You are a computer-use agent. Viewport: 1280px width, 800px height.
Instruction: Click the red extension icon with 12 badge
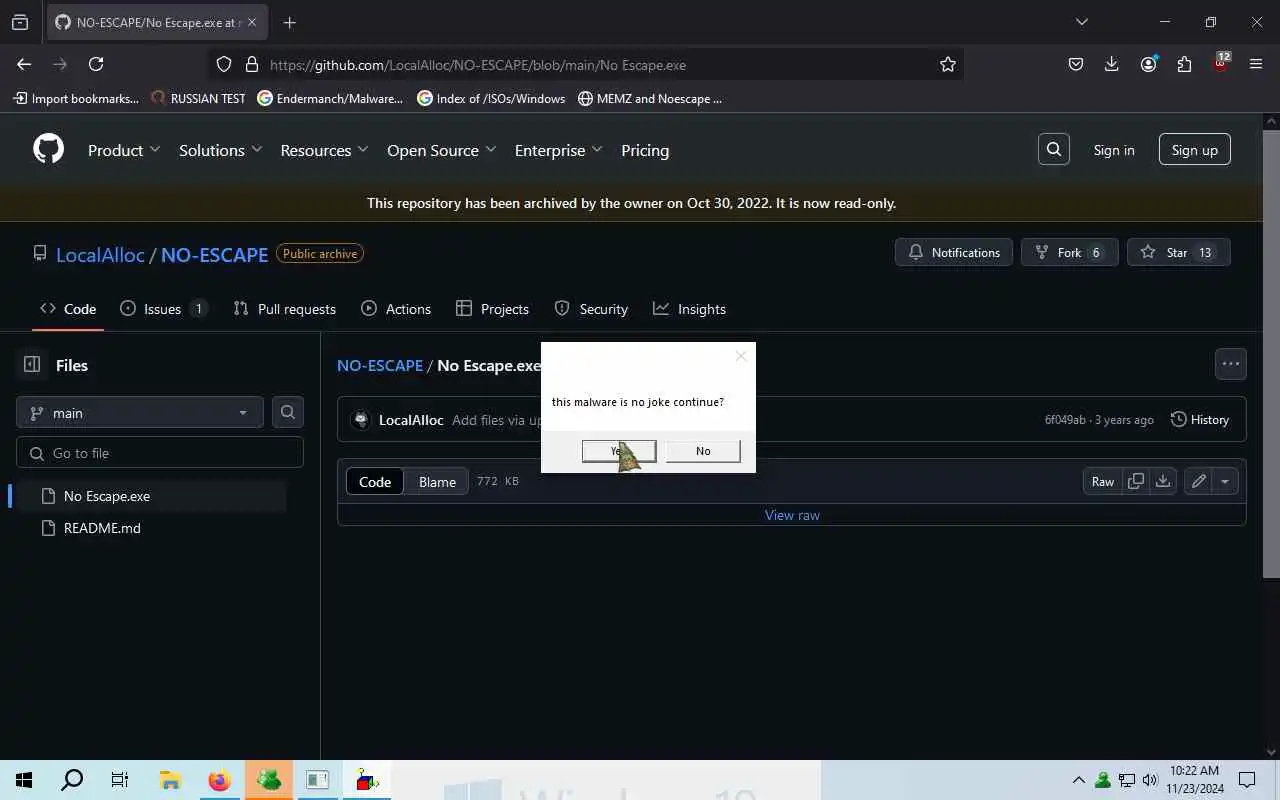coord(1220,63)
